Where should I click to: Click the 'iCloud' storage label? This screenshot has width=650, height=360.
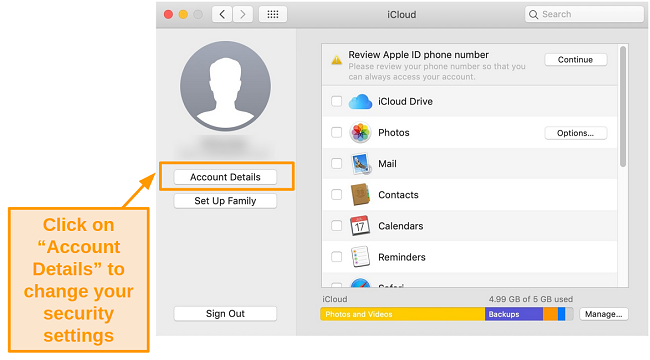335,299
